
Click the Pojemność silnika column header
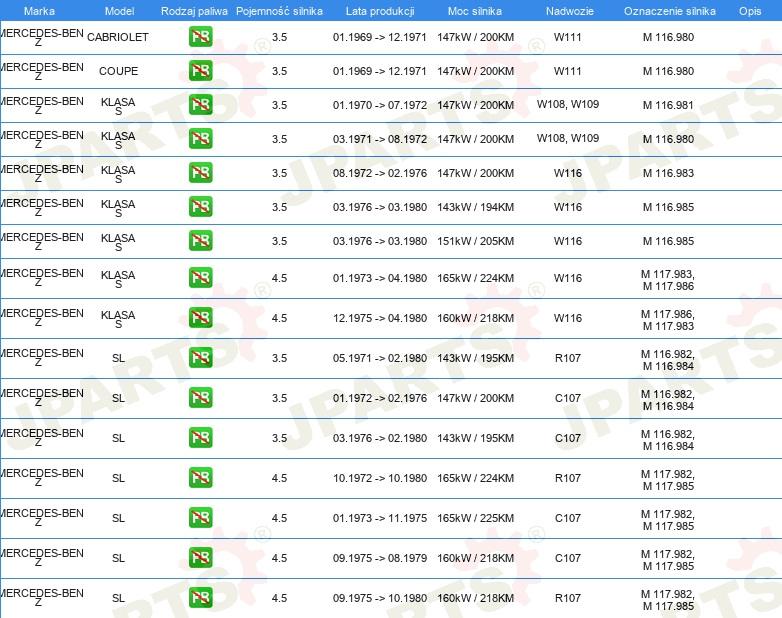(279, 11)
